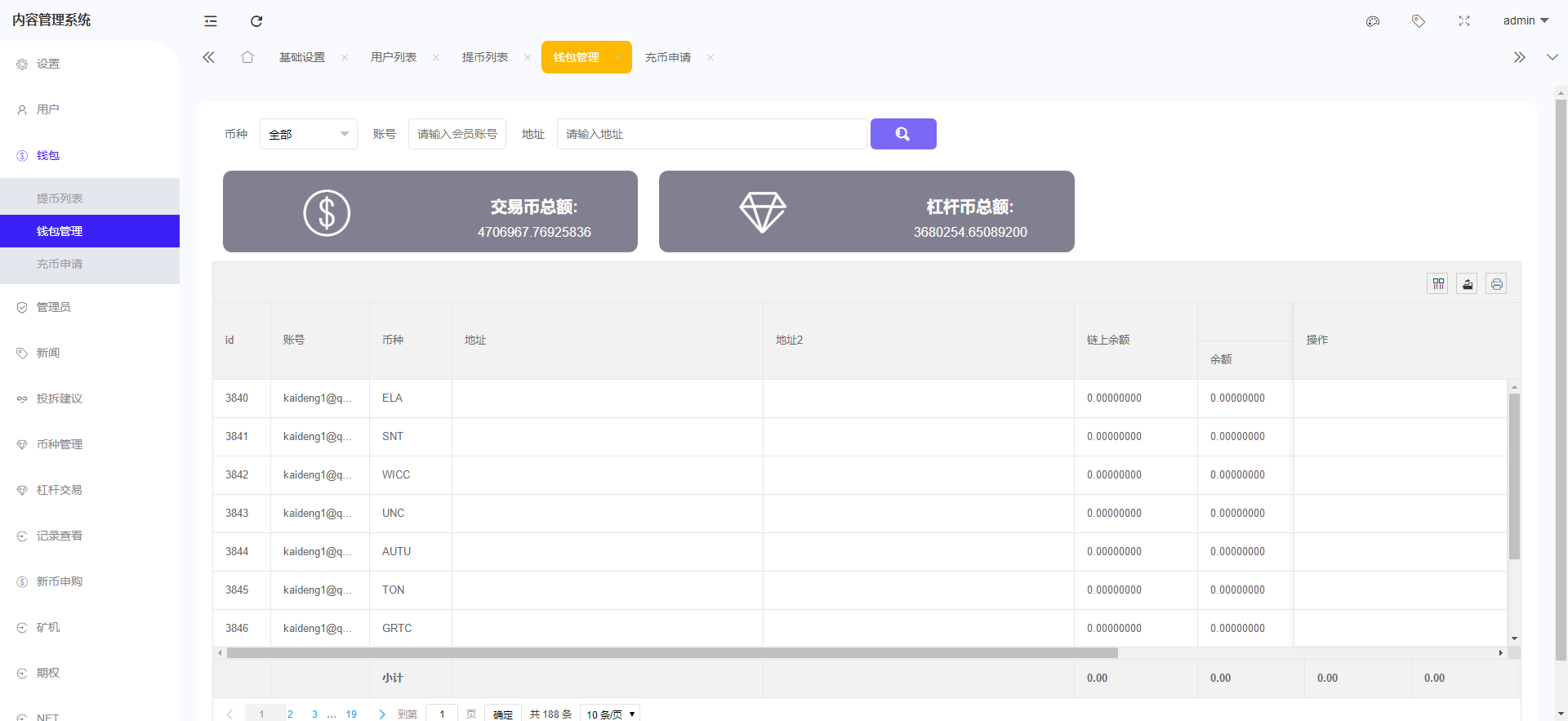Open the admin user dropdown
This screenshot has width=1568, height=721.
[x=1525, y=21]
